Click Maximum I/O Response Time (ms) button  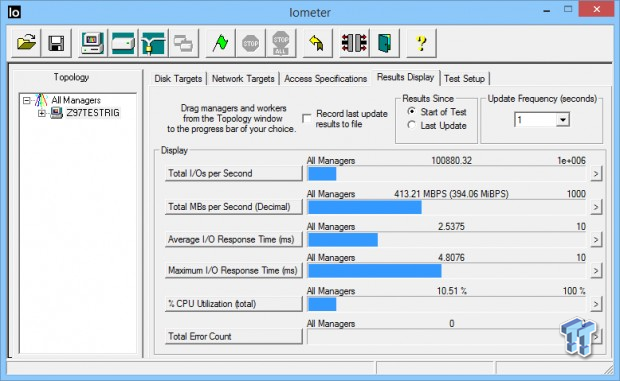coord(233,270)
